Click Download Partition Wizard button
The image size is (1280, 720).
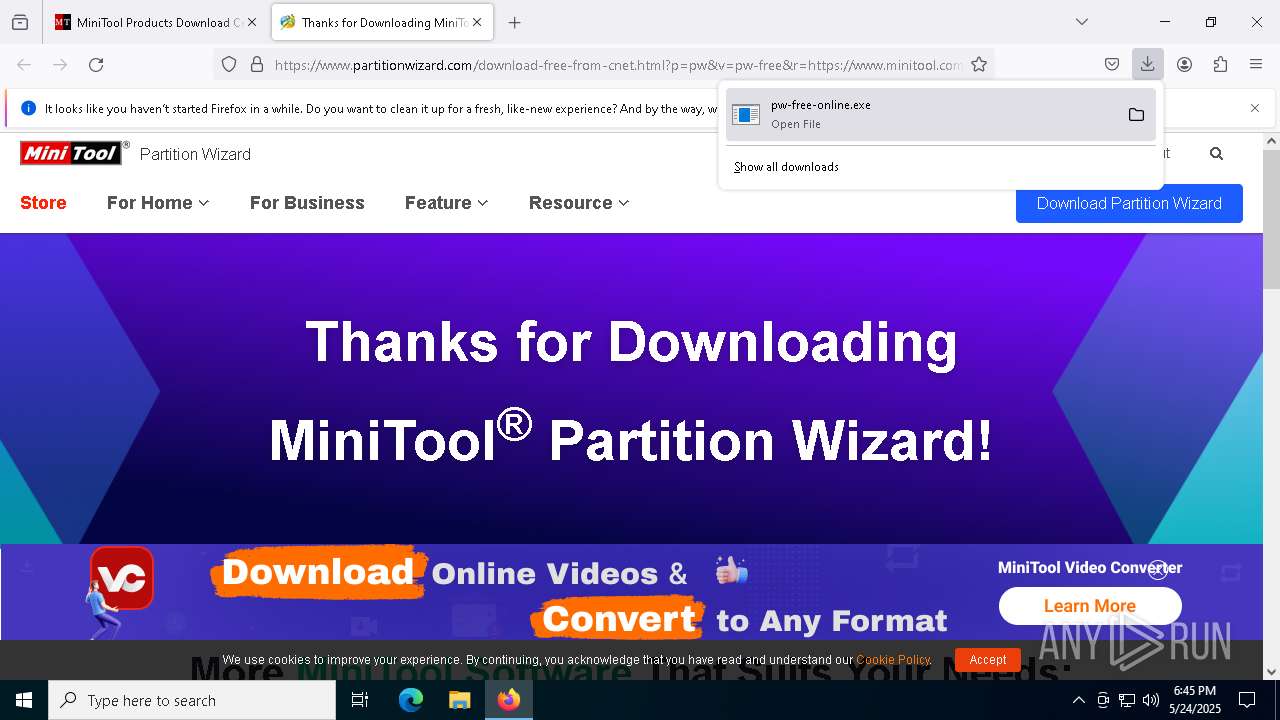[1129, 203]
